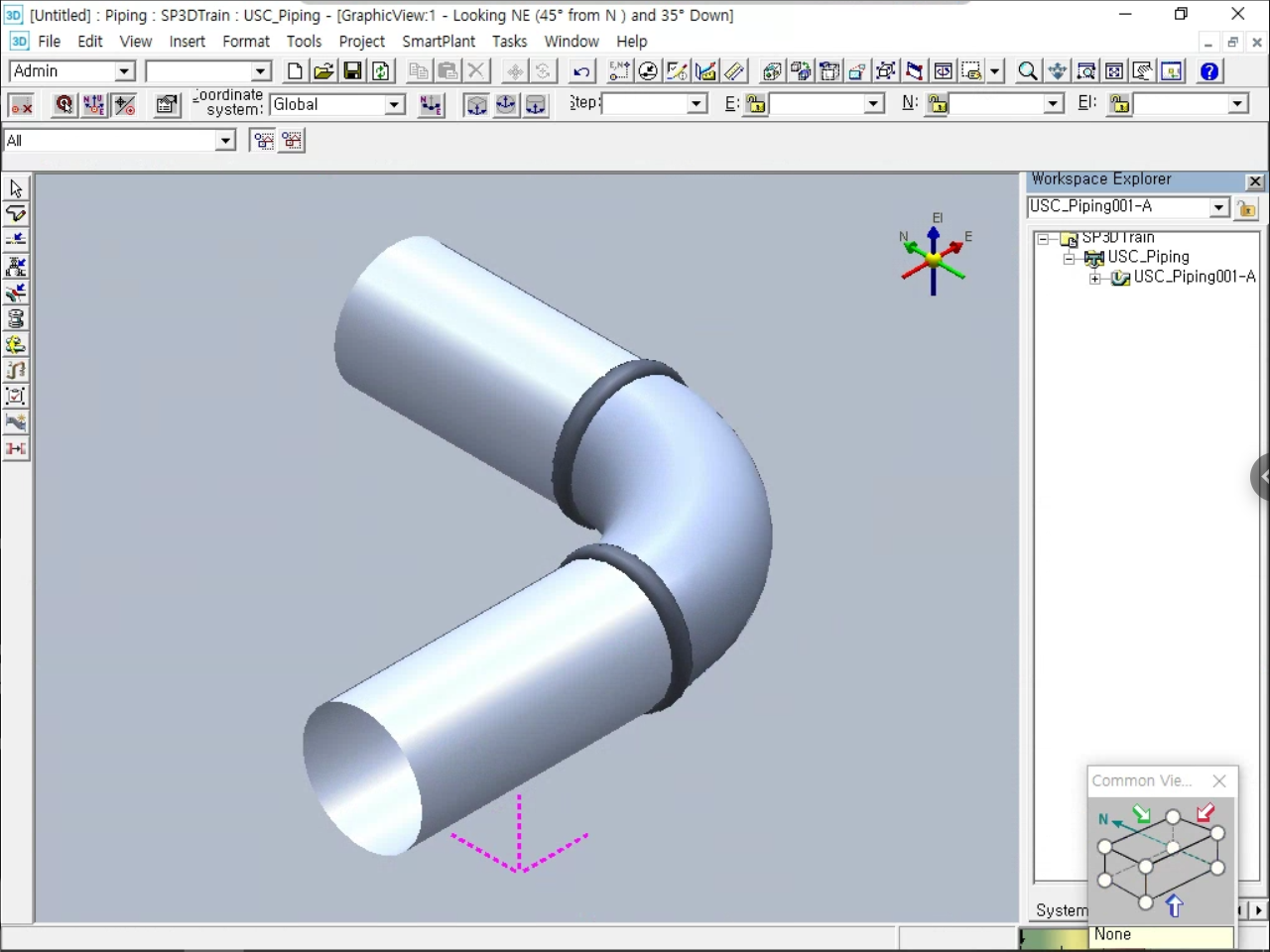1270x952 pixels.
Task: Open the SmartPlant menu
Action: point(439,42)
